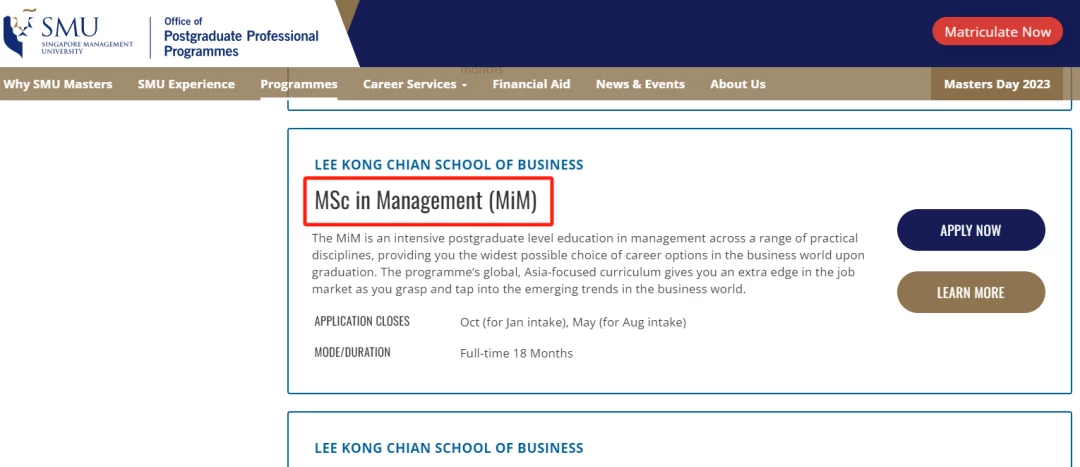
Task: Click the MSc in Management (MiM) title
Action: pyautogui.click(x=426, y=201)
